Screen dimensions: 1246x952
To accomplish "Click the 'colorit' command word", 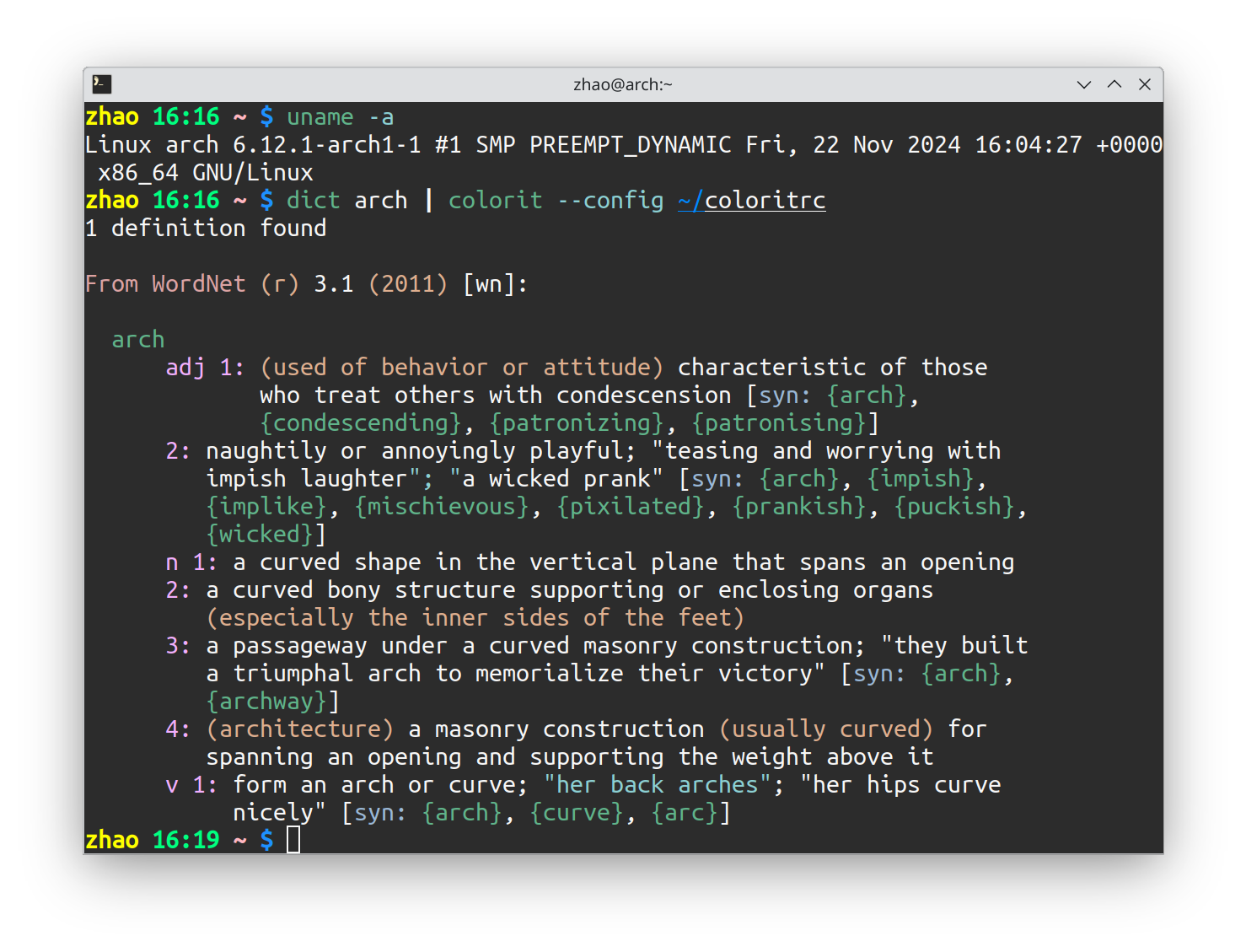I will [496, 200].
